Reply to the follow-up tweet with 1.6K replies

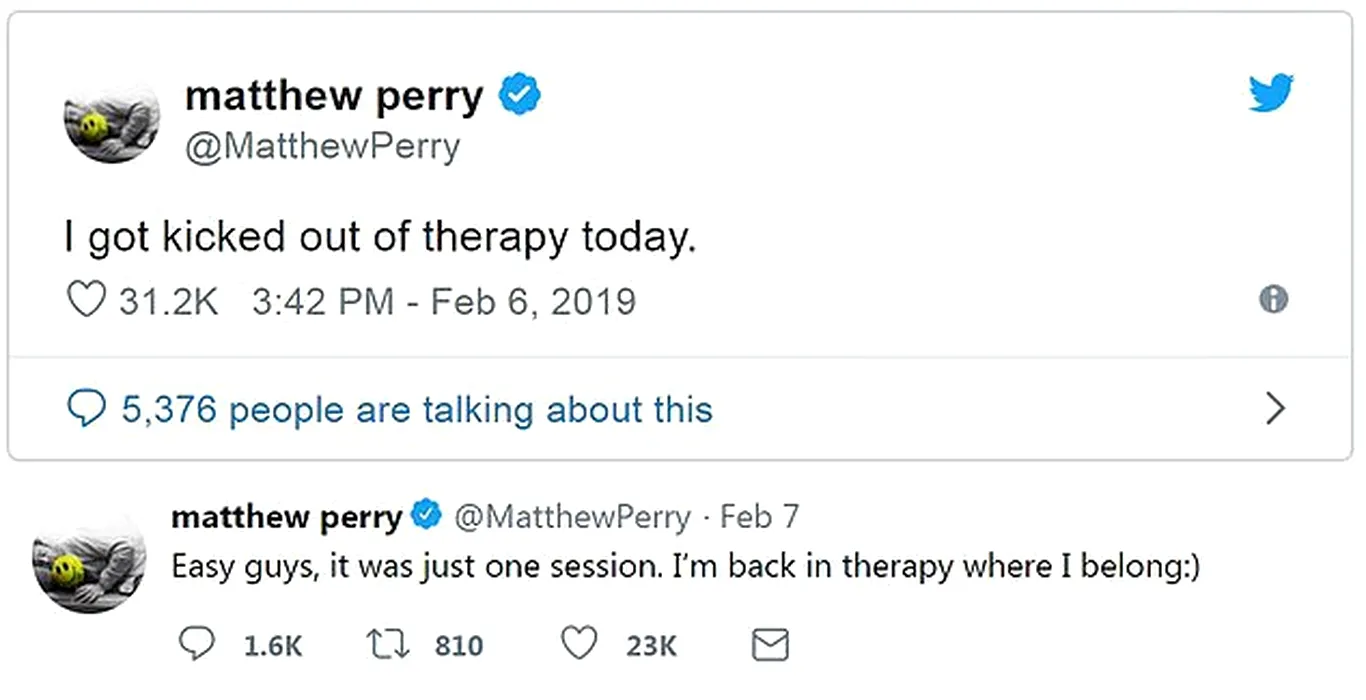[x=197, y=645]
